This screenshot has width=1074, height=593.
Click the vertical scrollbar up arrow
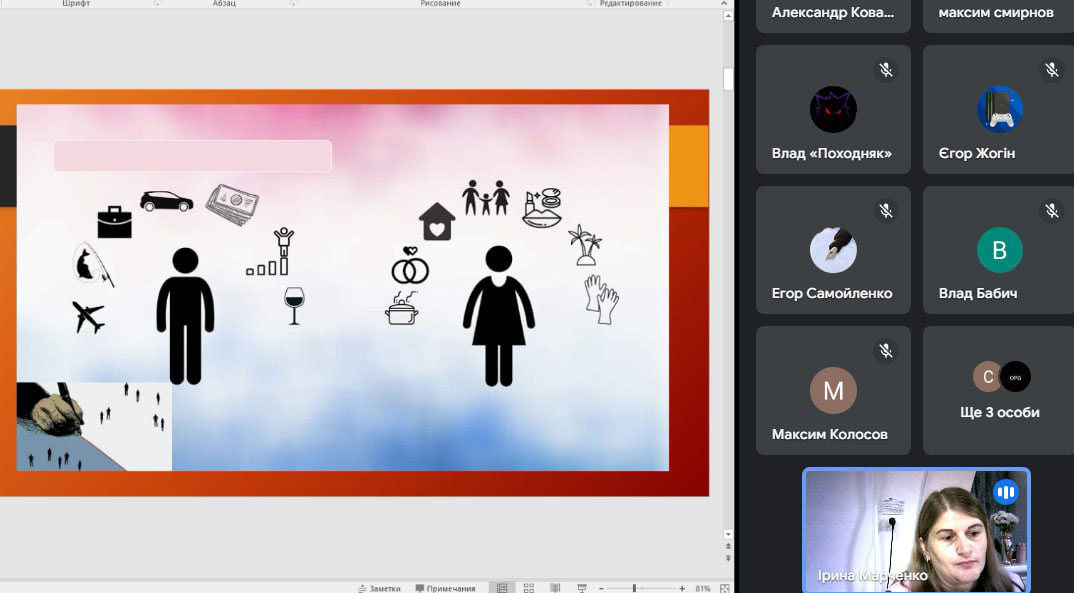(x=728, y=16)
